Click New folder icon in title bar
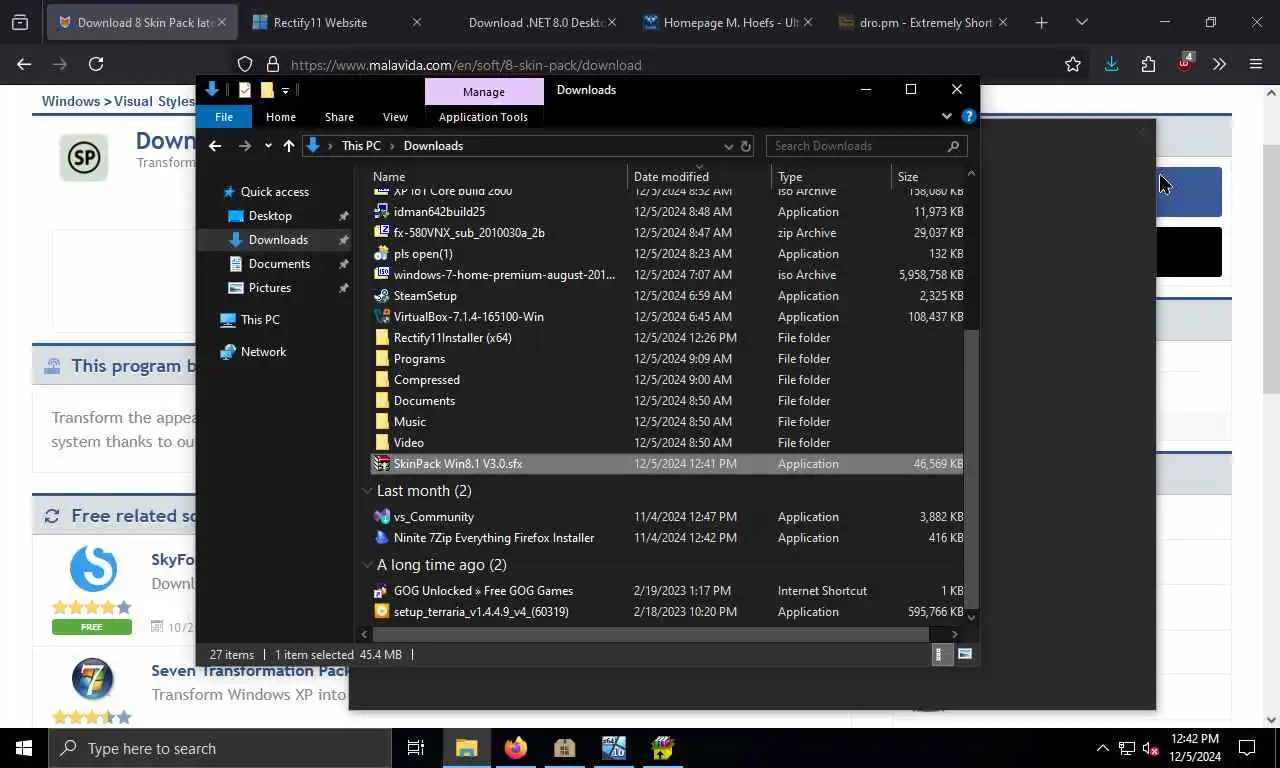This screenshot has width=1280, height=768. tap(267, 90)
